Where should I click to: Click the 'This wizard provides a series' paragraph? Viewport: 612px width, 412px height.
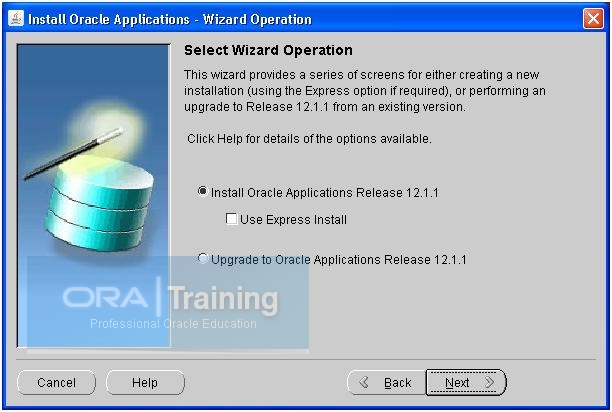click(x=365, y=91)
